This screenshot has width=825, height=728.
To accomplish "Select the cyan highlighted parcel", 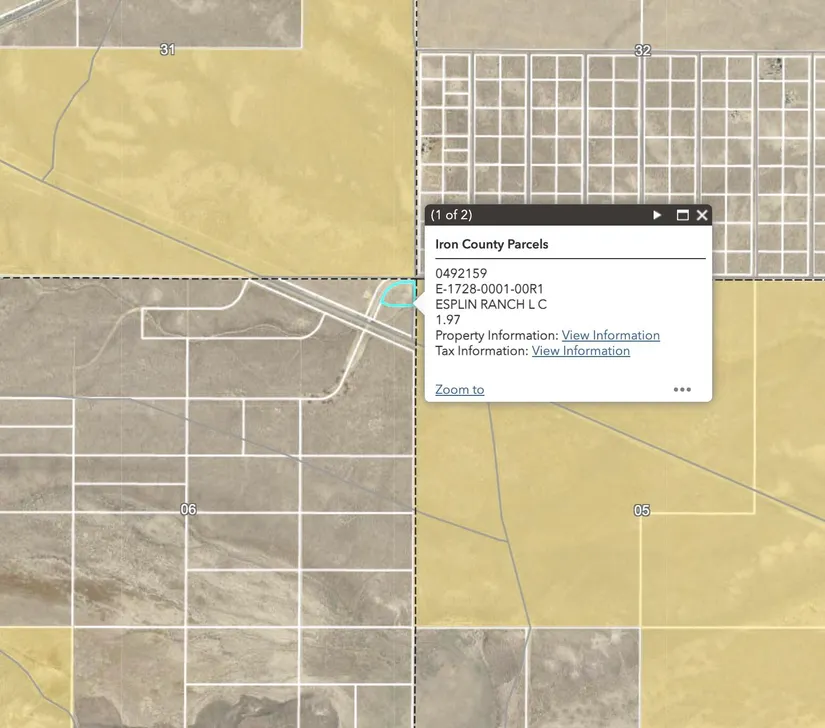I will pos(399,294).
